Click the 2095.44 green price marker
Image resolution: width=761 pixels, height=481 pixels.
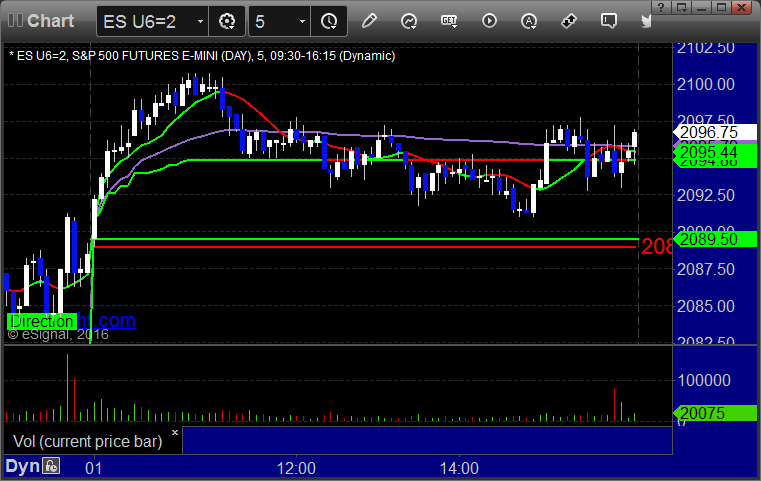pyautogui.click(x=714, y=152)
